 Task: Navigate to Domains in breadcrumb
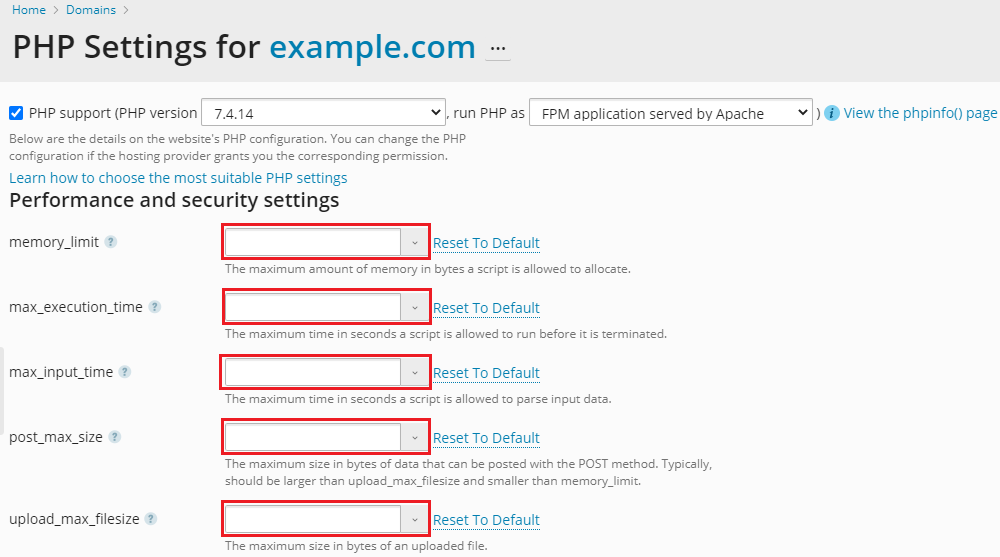(90, 10)
